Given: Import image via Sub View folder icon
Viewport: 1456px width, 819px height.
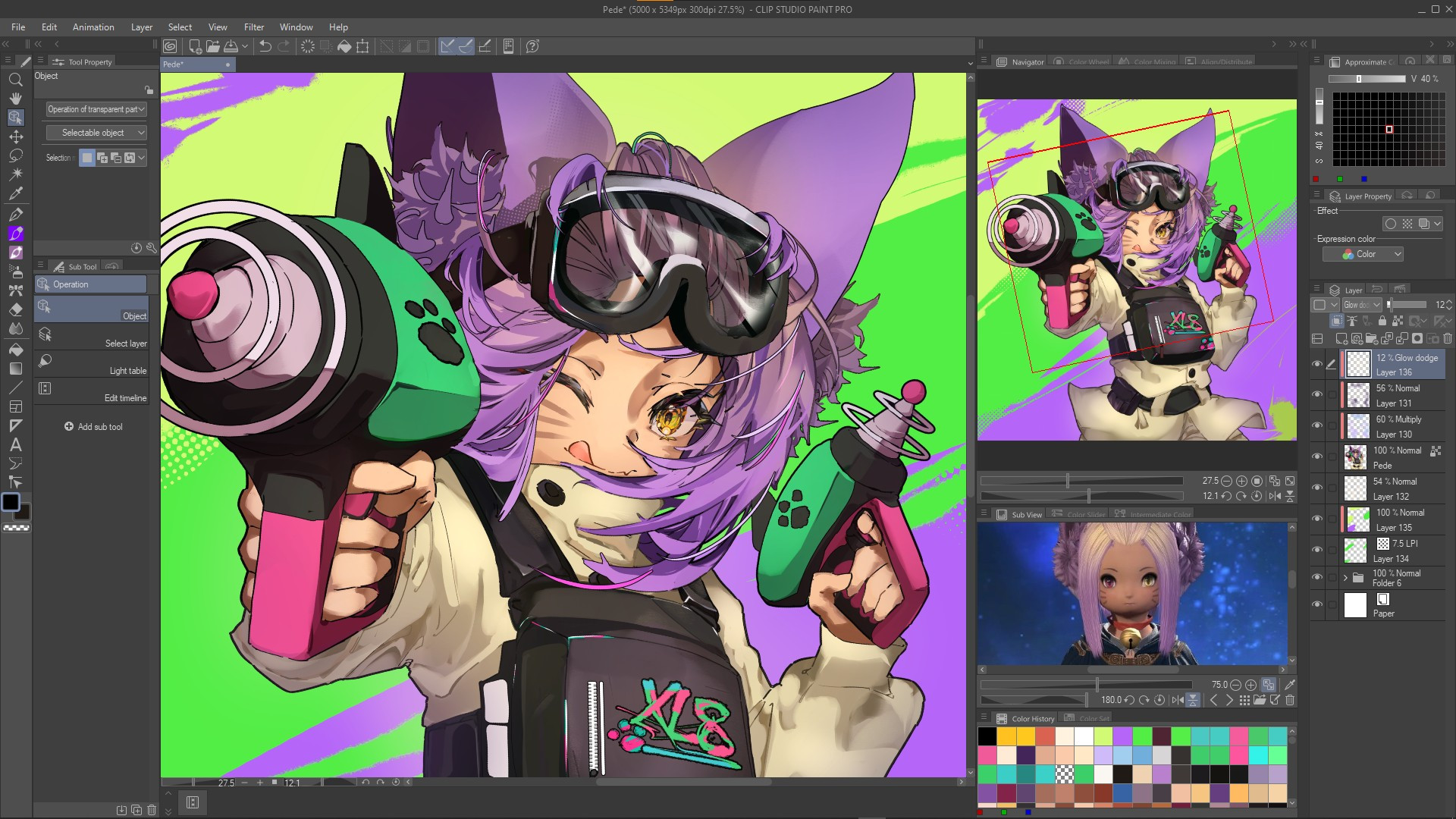Looking at the screenshot, I should coord(1260,700).
